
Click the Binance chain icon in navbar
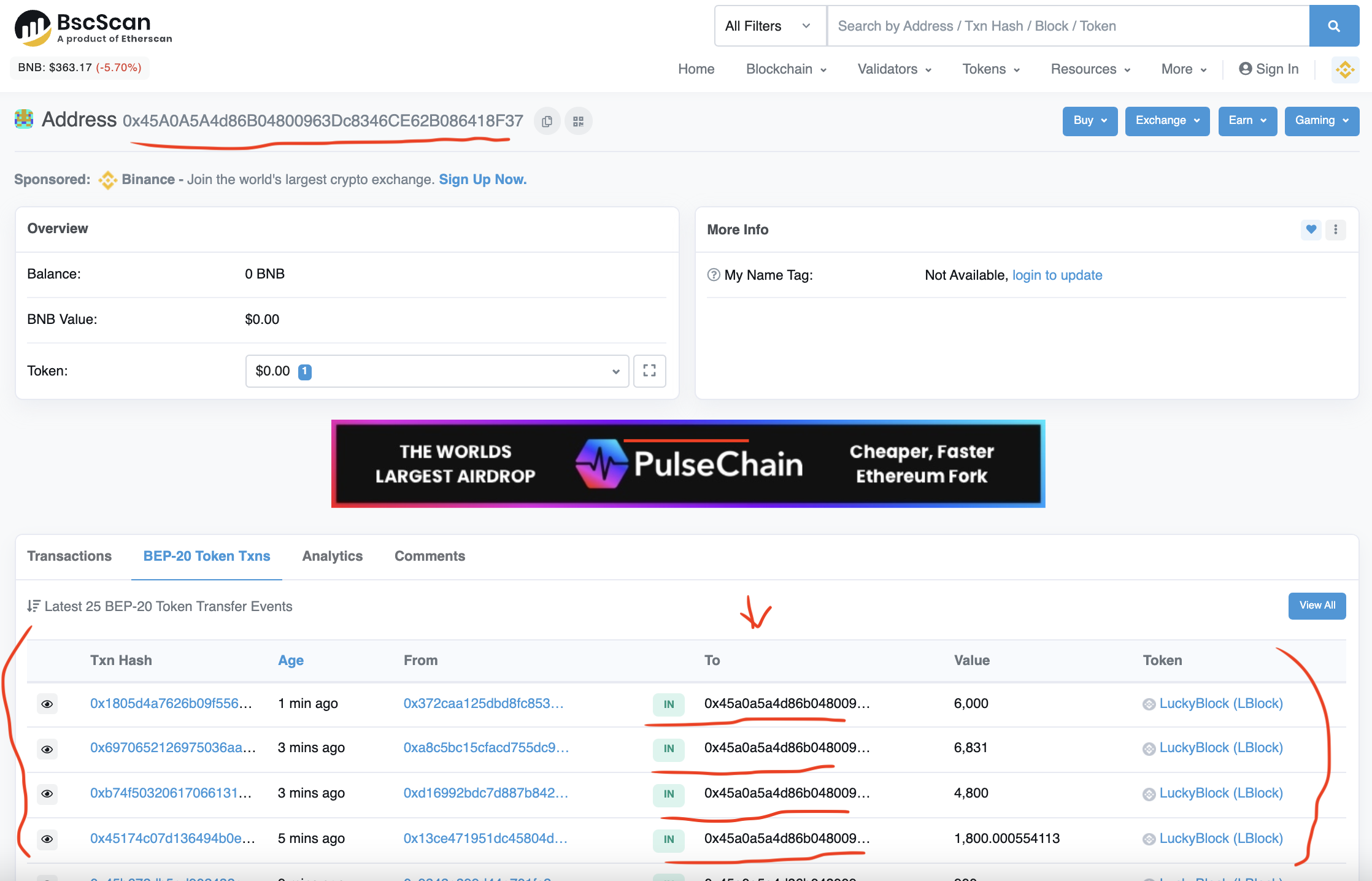pyautogui.click(x=1345, y=69)
